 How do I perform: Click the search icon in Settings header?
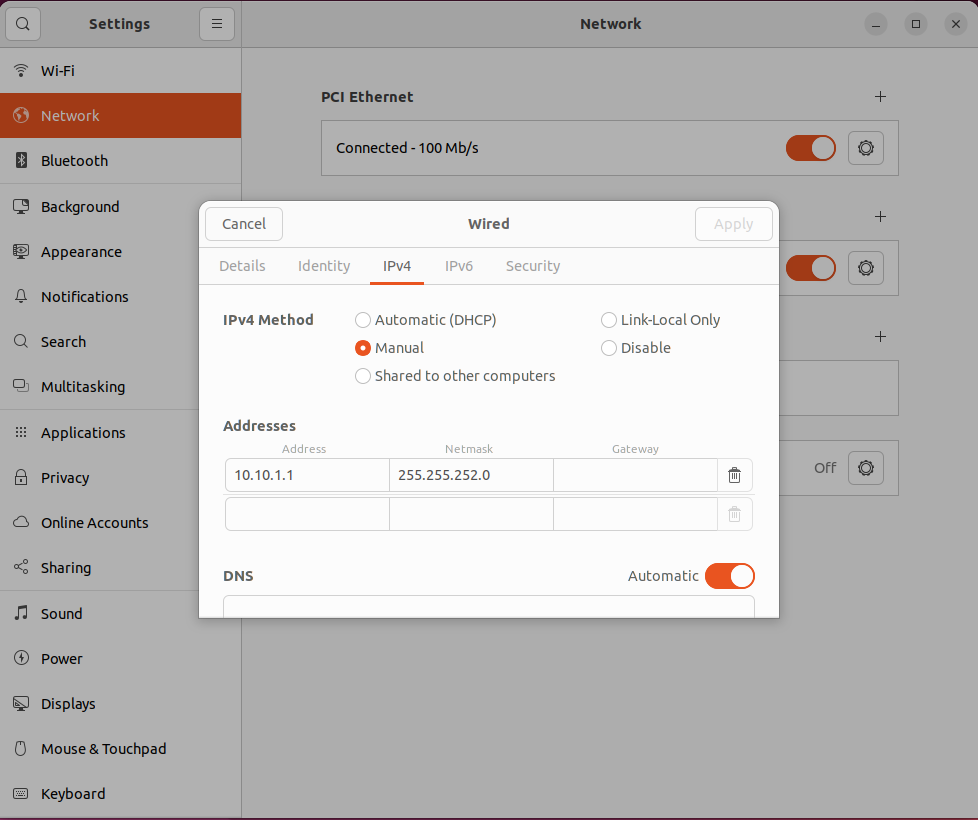(23, 24)
